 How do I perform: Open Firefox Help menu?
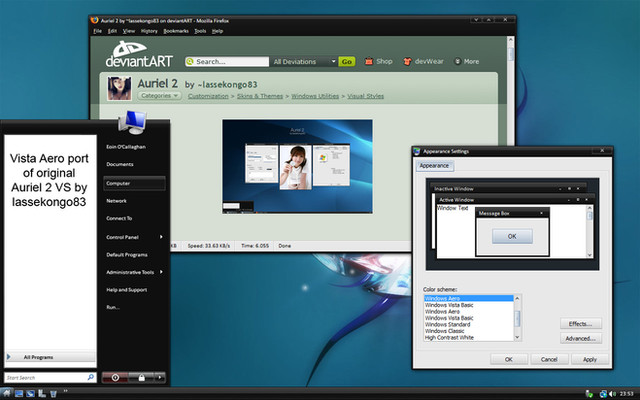[217, 31]
